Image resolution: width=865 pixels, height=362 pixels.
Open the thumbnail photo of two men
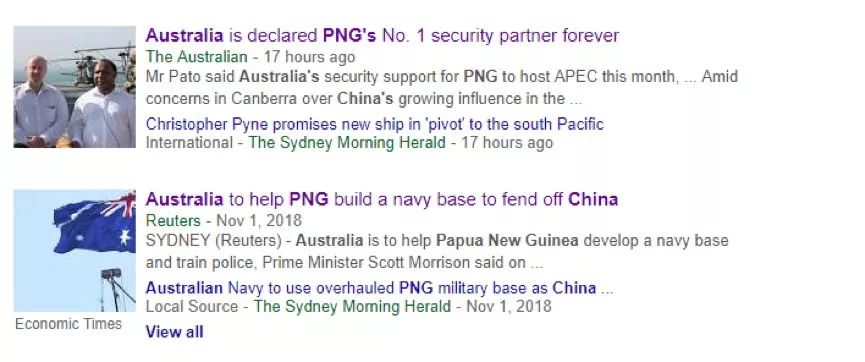tap(74, 87)
